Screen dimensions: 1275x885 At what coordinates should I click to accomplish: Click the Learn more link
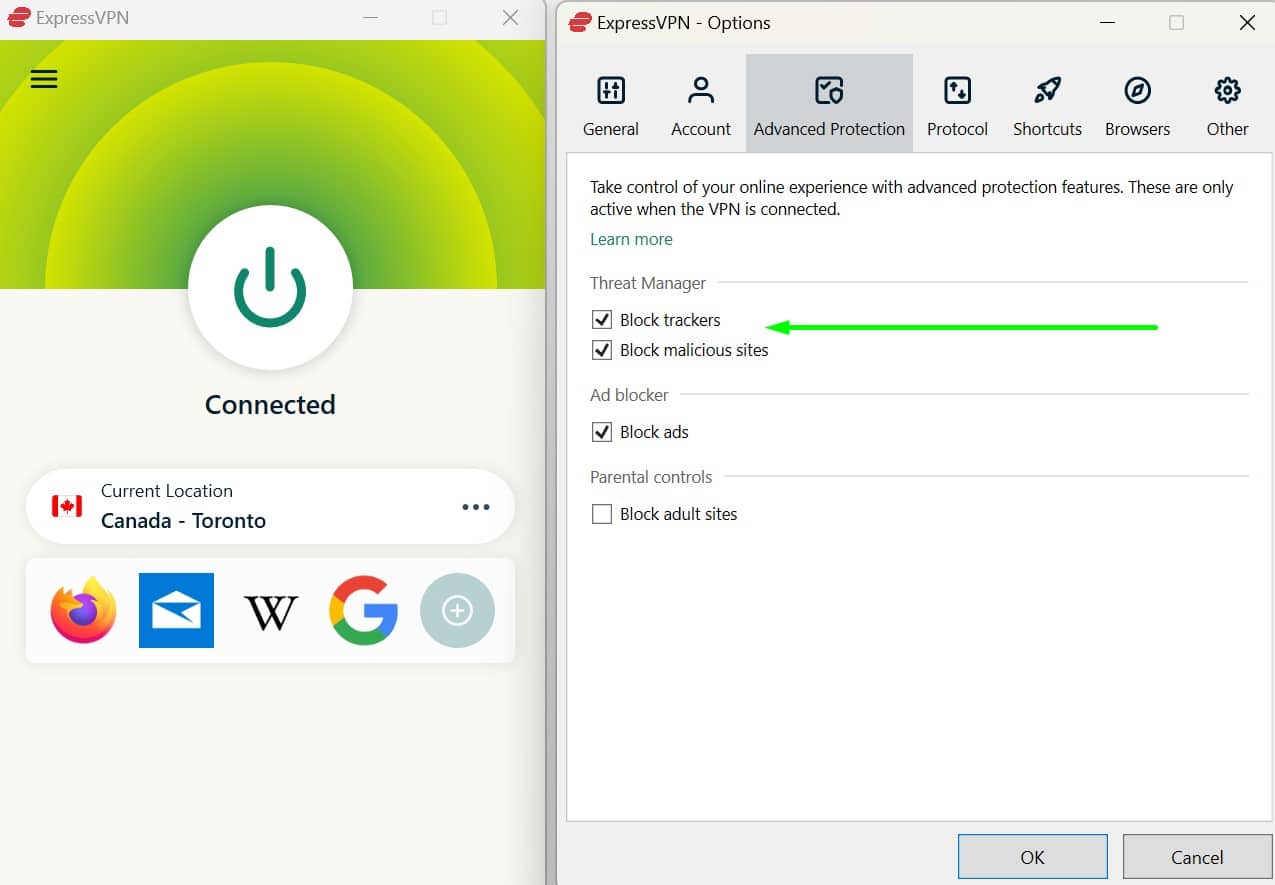[x=631, y=239]
